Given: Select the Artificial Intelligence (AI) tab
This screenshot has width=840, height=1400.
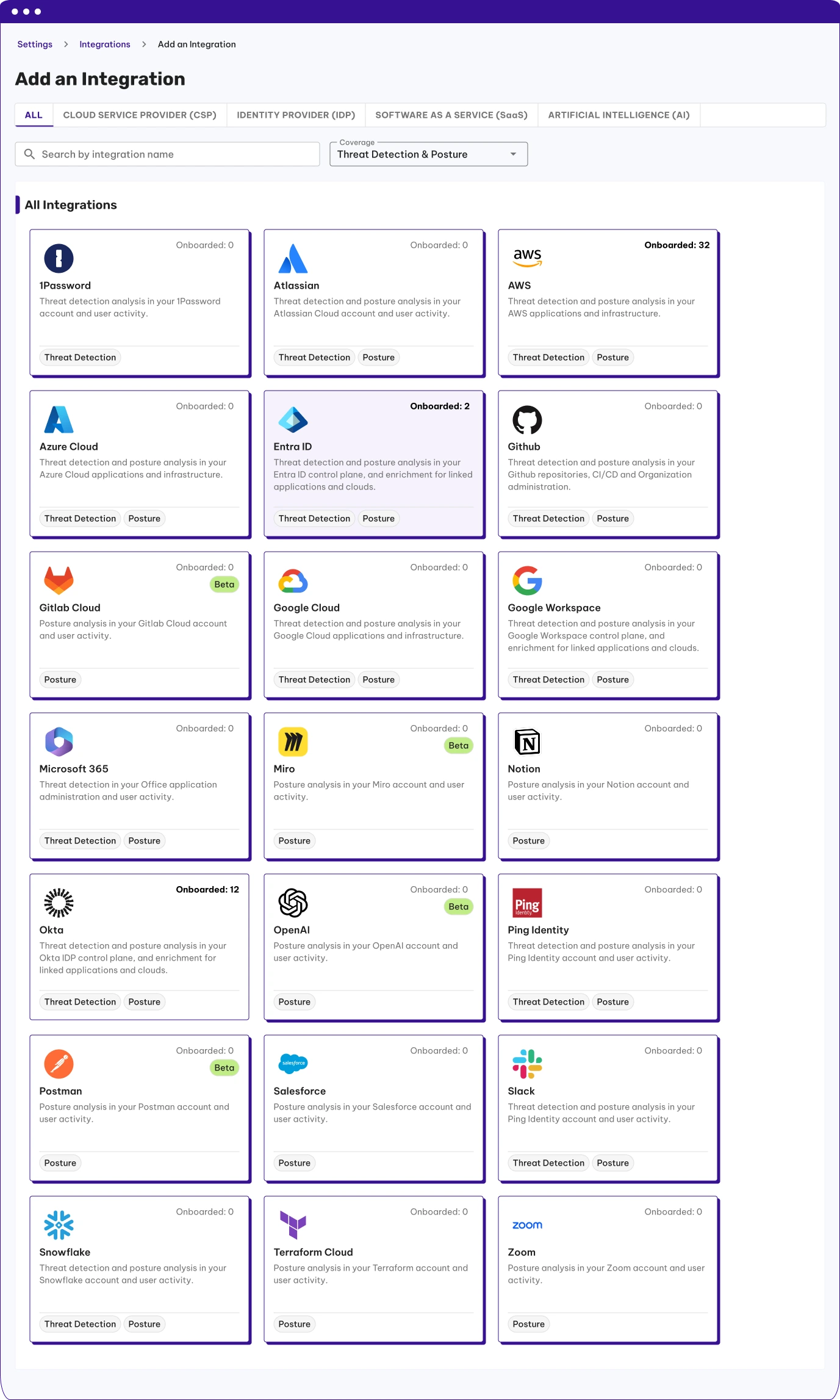Looking at the screenshot, I should tap(619, 115).
